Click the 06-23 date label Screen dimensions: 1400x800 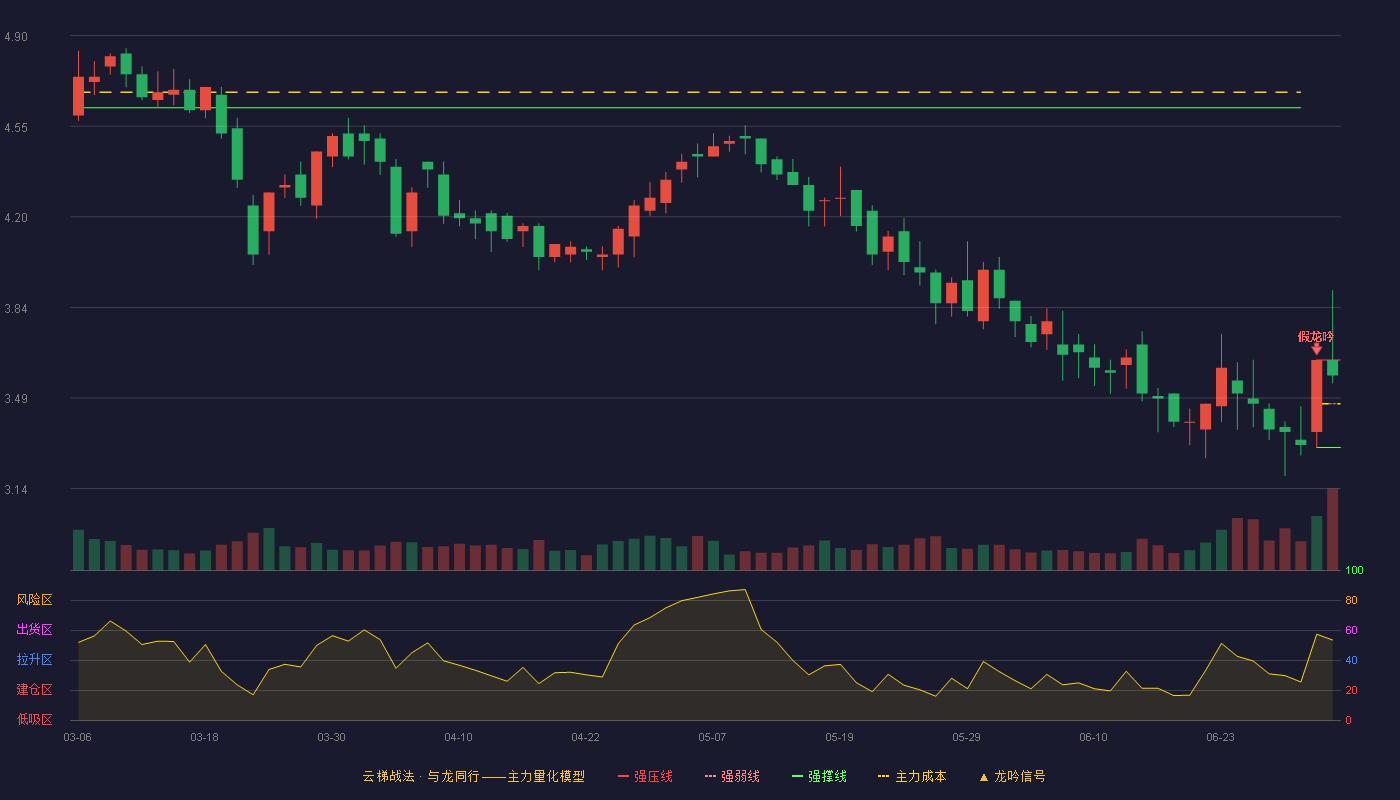[1220, 737]
